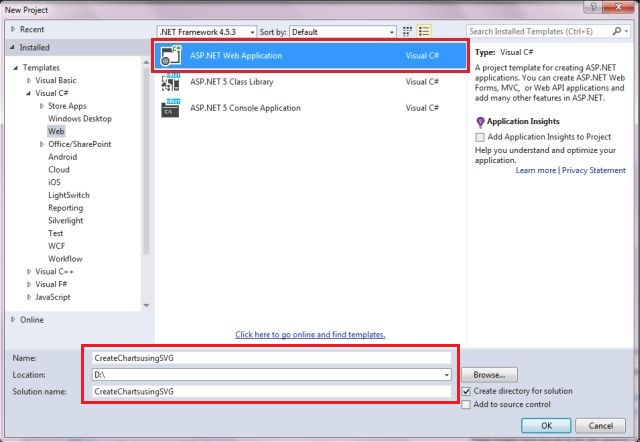
Task: Expand the Store Apps node
Action: (x=42, y=106)
